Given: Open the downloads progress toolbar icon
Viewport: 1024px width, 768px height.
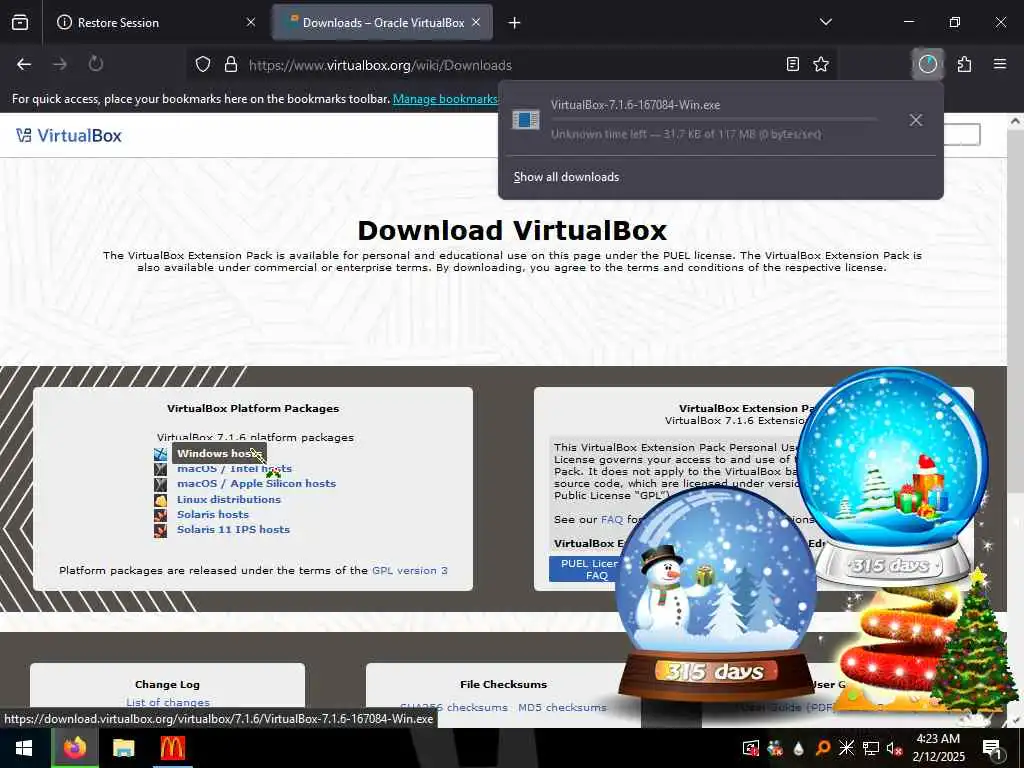Looking at the screenshot, I should (x=927, y=64).
